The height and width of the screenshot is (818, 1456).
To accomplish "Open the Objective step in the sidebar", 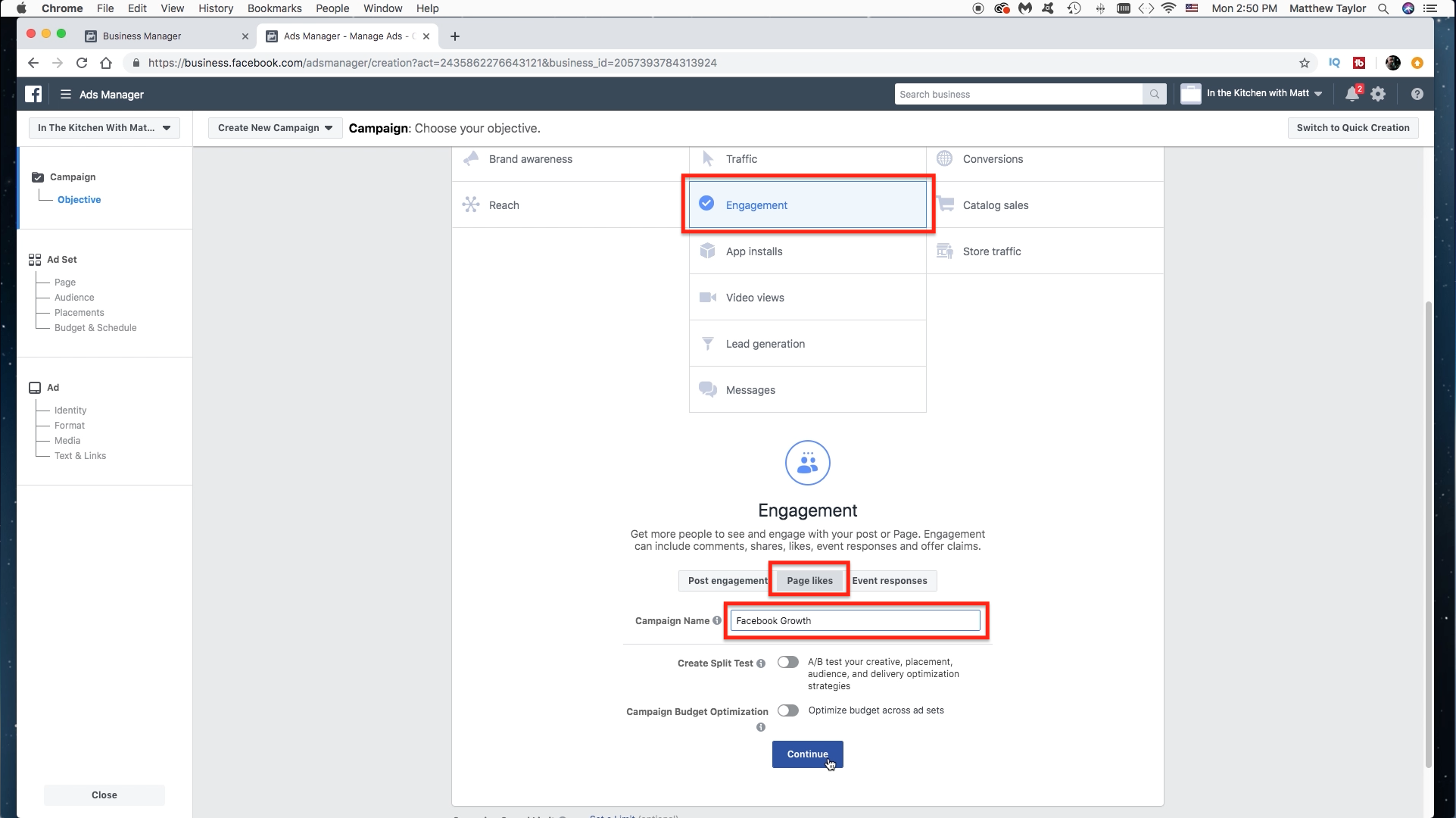I will [x=79, y=200].
